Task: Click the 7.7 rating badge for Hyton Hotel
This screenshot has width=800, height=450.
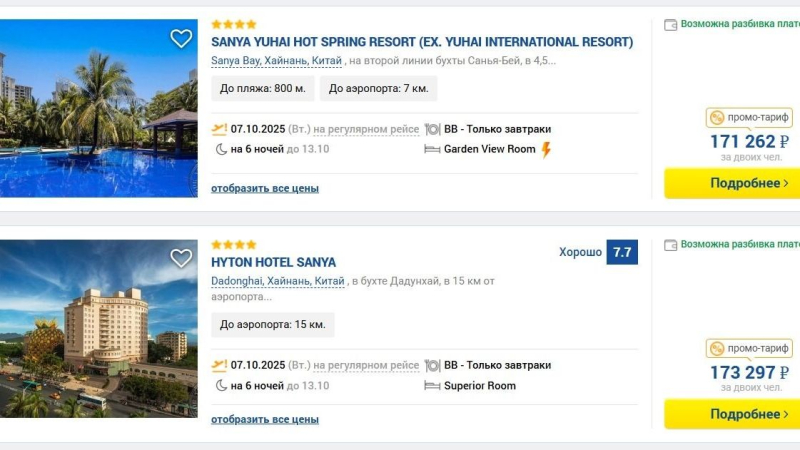Action: (622, 253)
